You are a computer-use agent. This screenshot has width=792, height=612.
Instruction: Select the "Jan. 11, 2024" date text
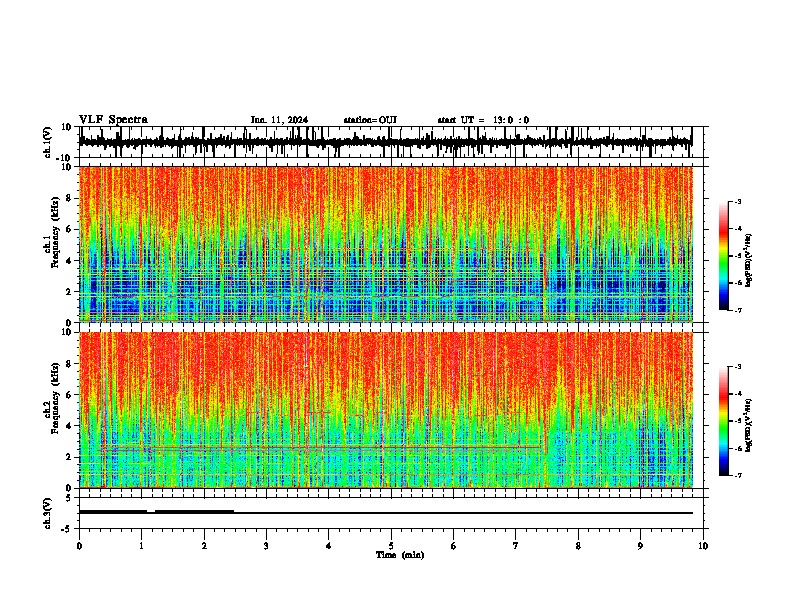point(279,120)
